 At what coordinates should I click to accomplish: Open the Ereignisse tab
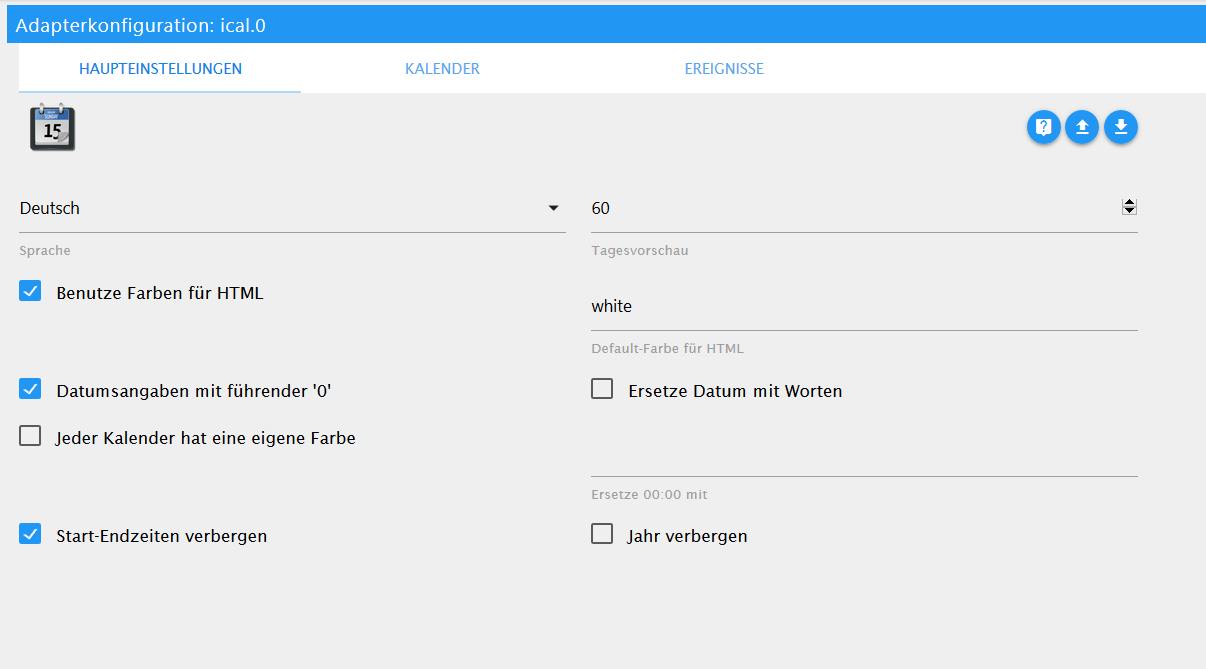pos(724,69)
